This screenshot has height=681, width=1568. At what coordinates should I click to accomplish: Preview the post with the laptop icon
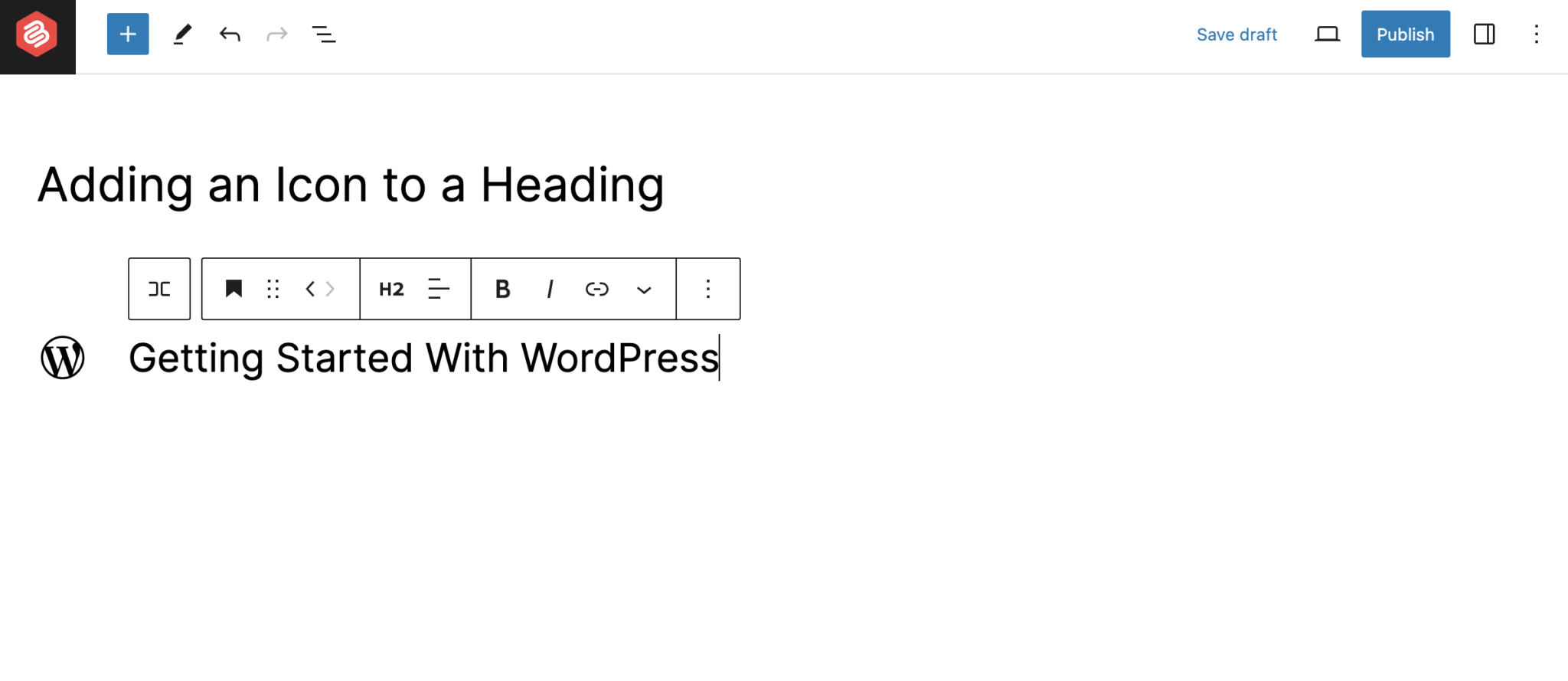[x=1327, y=34]
